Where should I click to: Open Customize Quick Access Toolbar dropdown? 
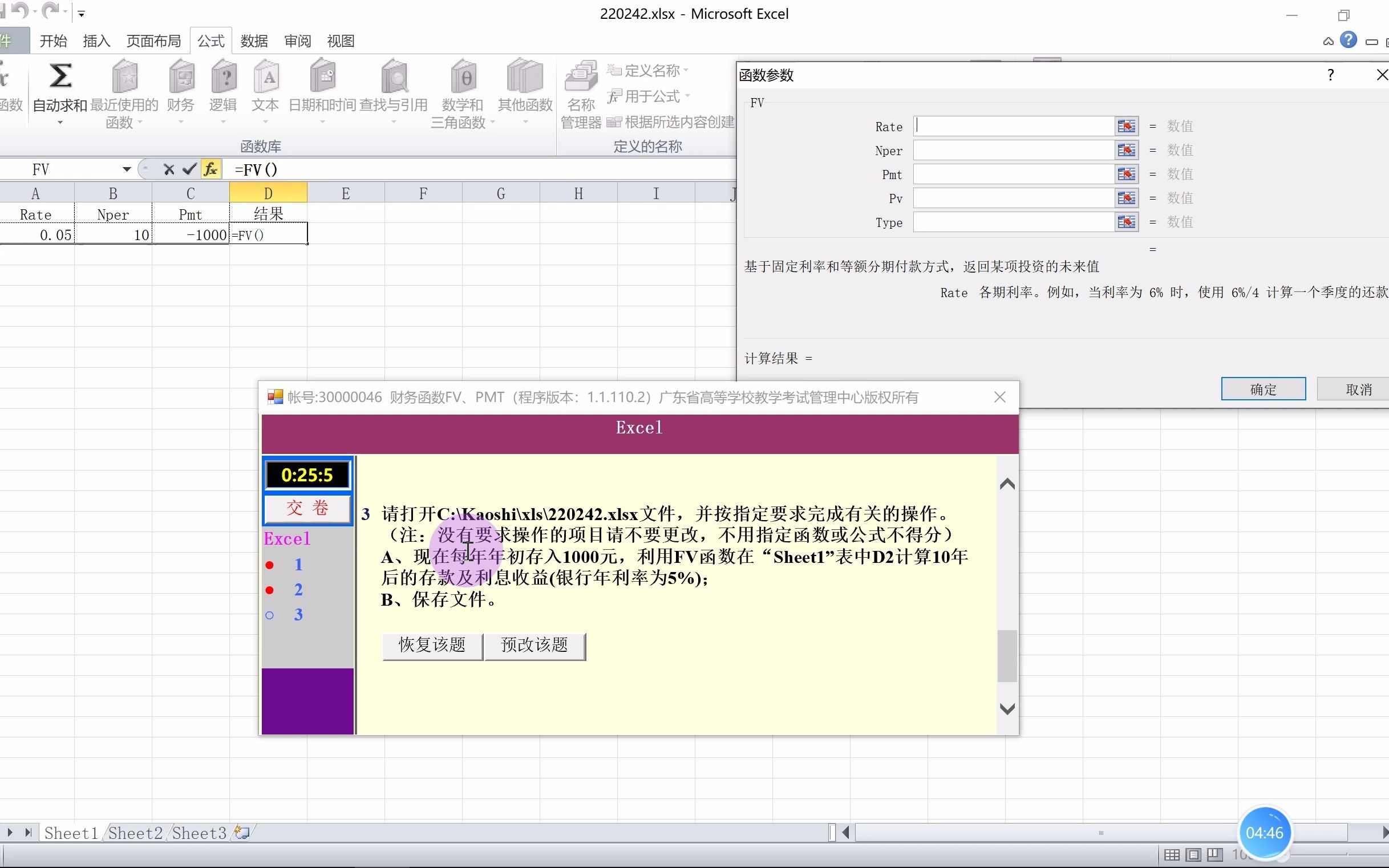[x=82, y=13]
